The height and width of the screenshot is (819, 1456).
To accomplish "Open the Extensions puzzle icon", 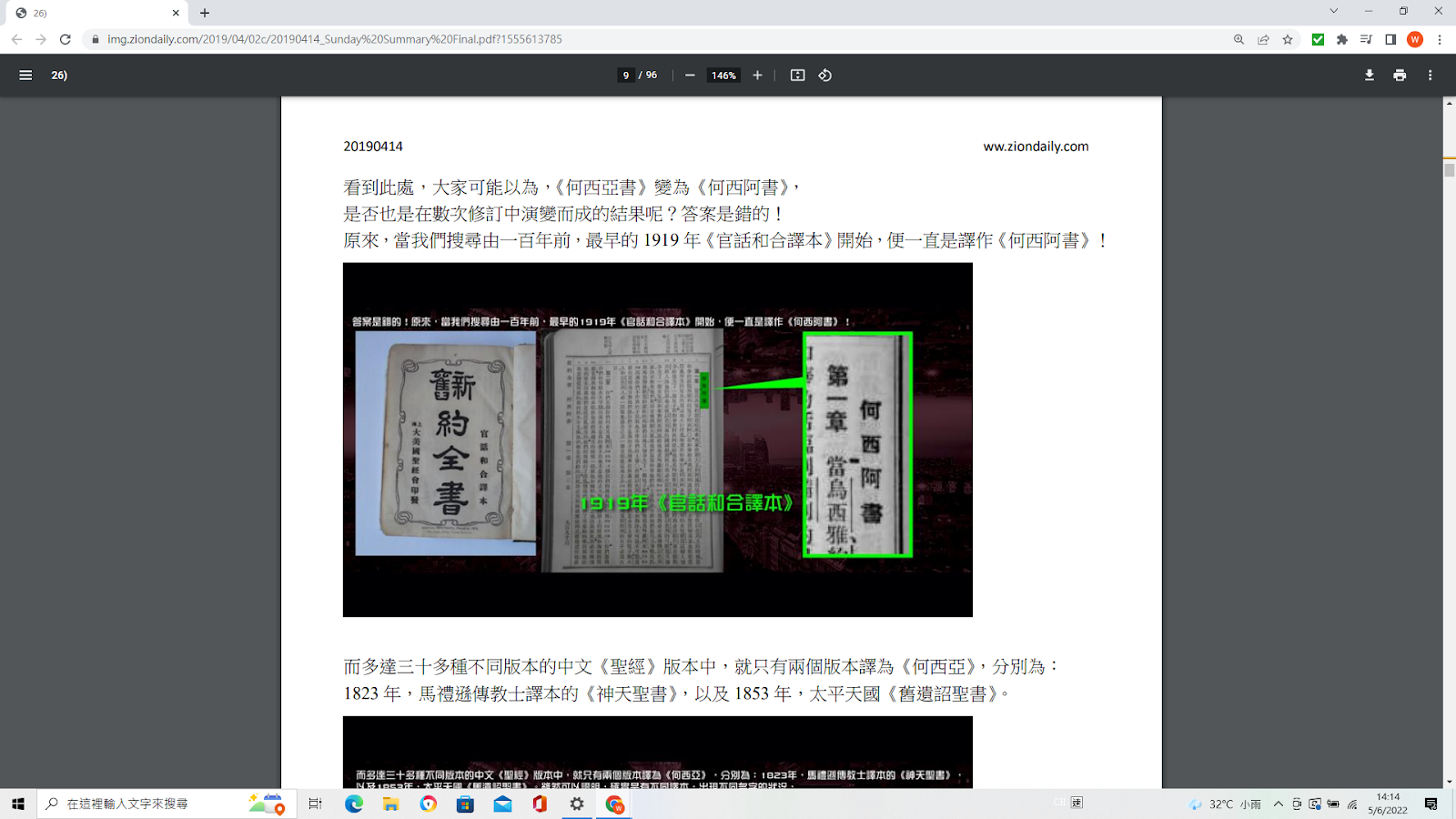I will [1342, 39].
